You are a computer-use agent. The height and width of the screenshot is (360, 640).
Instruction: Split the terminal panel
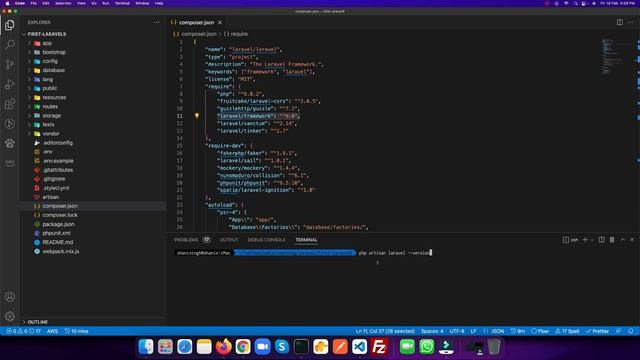(x=602, y=240)
